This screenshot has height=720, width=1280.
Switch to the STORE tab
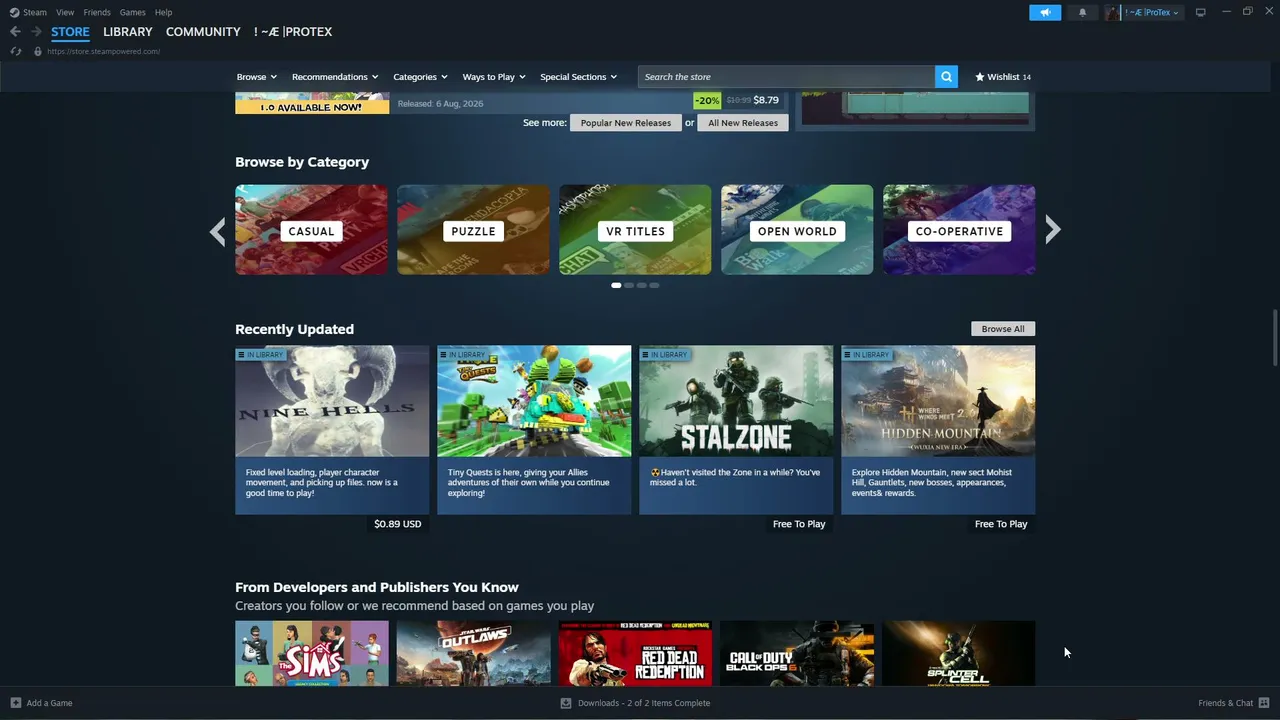pos(70,32)
